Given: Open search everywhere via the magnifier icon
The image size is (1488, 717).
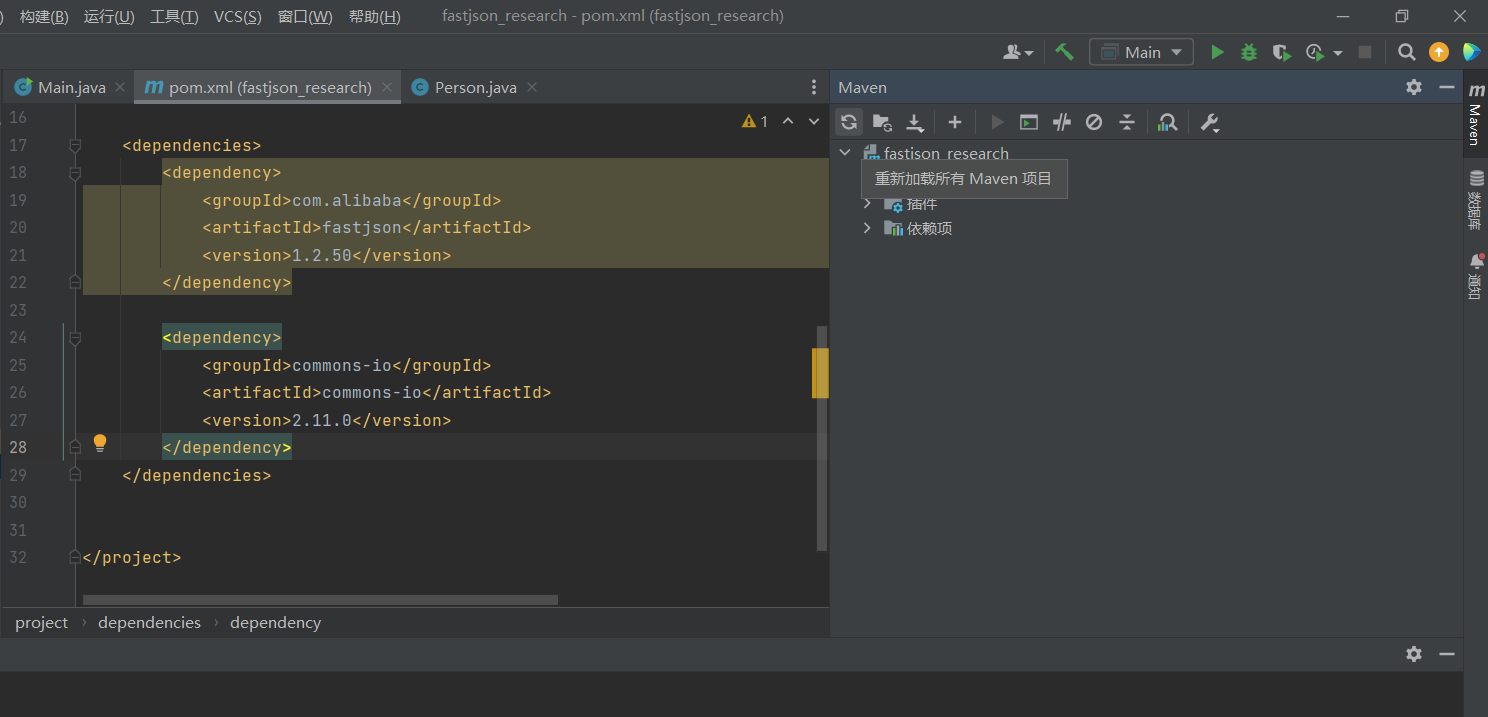Looking at the screenshot, I should pos(1406,51).
